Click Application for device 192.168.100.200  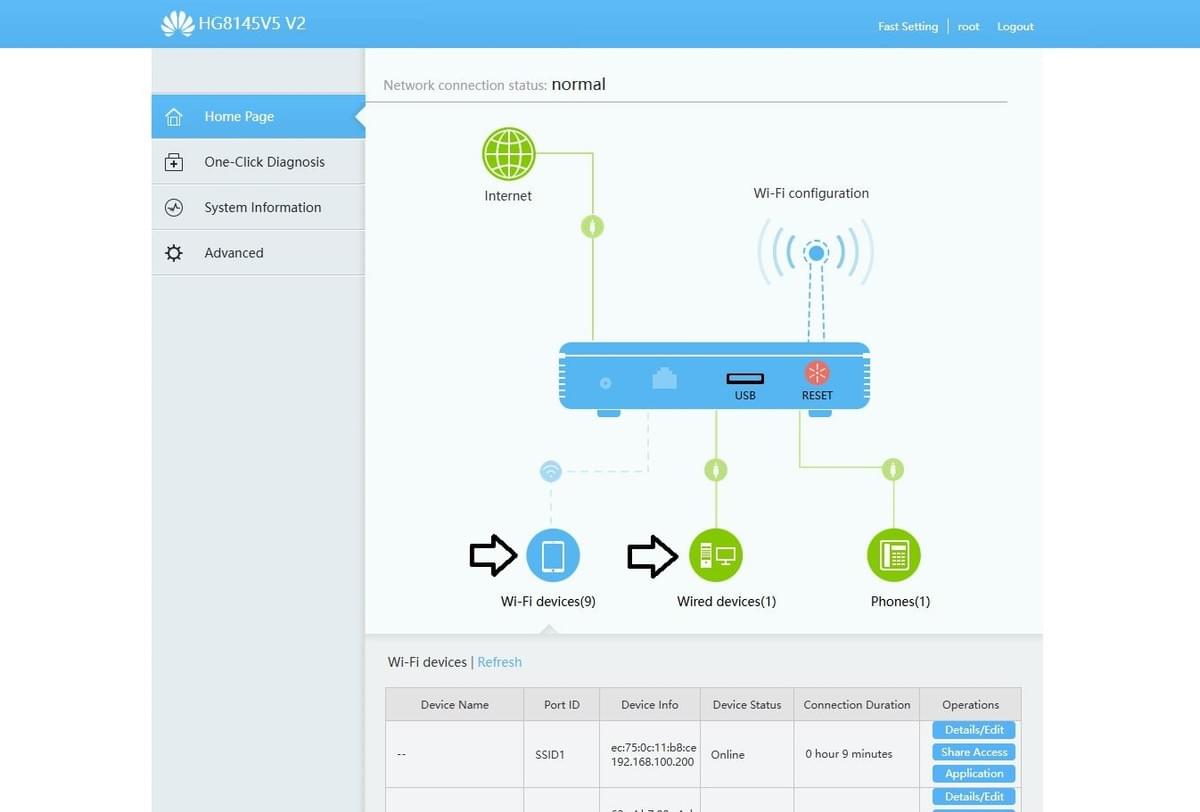[x=974, y=774]
